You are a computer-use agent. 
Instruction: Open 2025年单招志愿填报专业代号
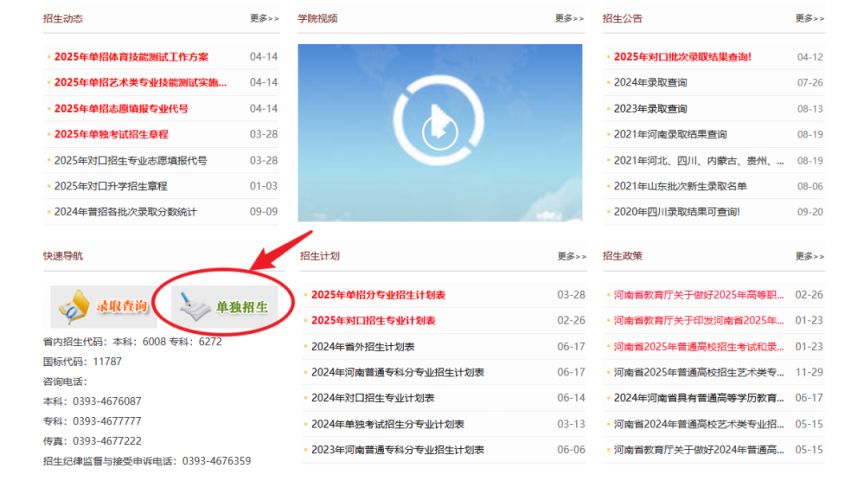[x=121, y=109]
